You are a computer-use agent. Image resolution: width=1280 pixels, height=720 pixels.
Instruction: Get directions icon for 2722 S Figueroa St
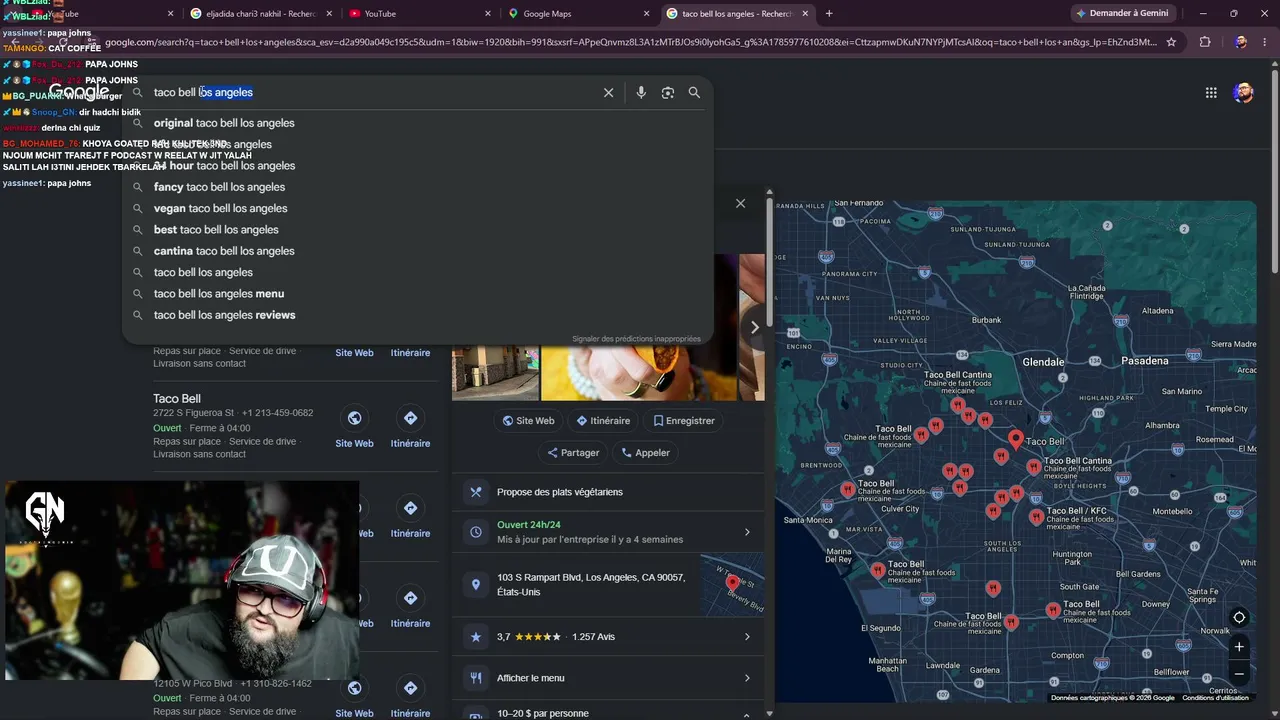point(410,418)
